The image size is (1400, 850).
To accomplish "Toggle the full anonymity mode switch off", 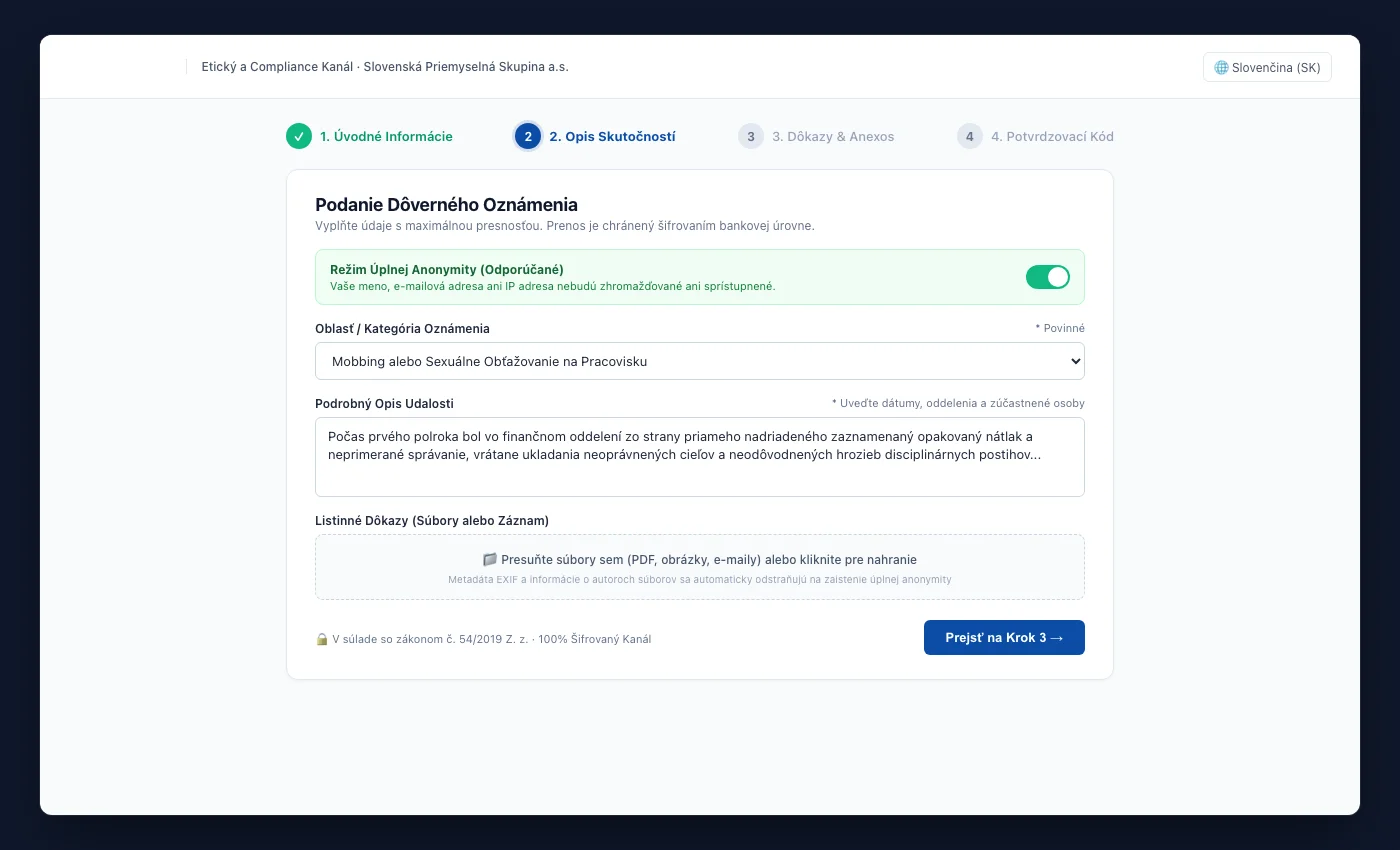I will click(x=1048, y=277).
